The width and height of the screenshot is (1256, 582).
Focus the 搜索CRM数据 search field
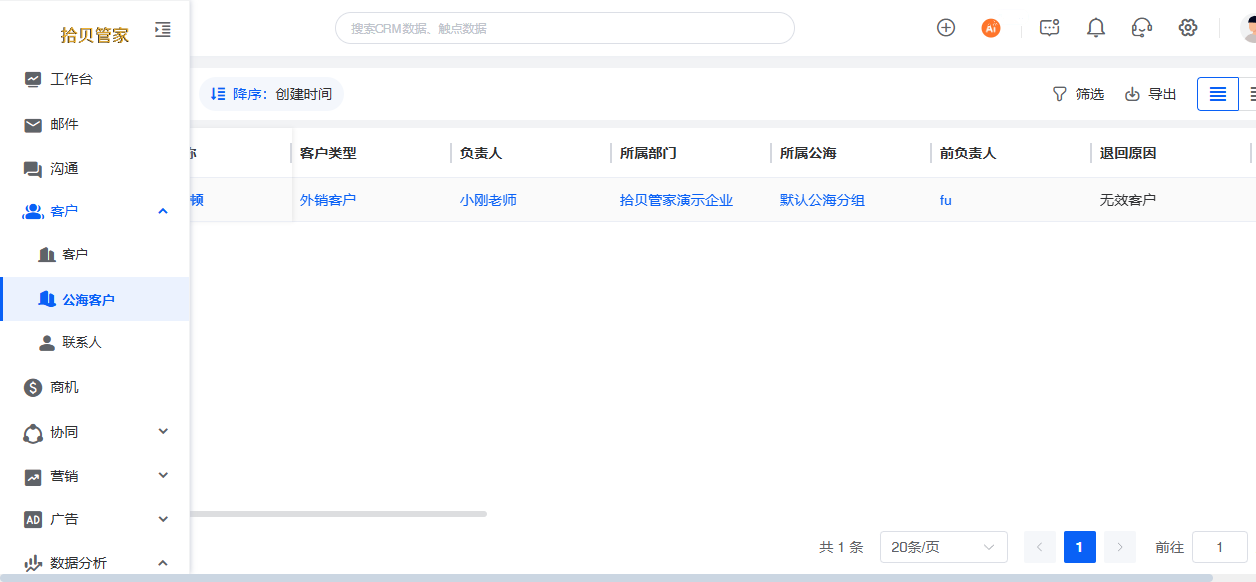point(564,28)
